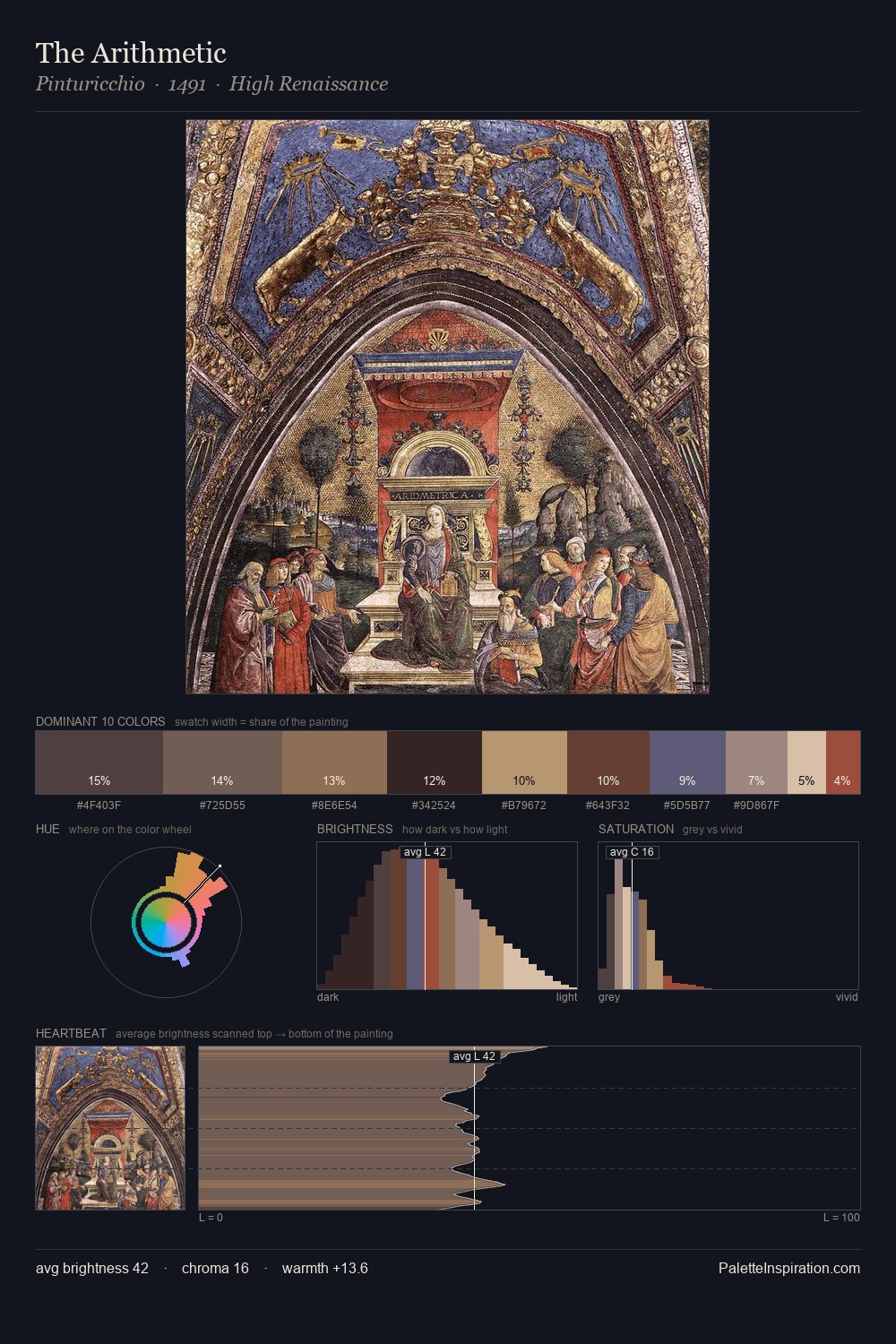Pick the second 10% brown swatch #643F32
The width and height of the screenshot is (896, 1344).
(x=608, y=762)
